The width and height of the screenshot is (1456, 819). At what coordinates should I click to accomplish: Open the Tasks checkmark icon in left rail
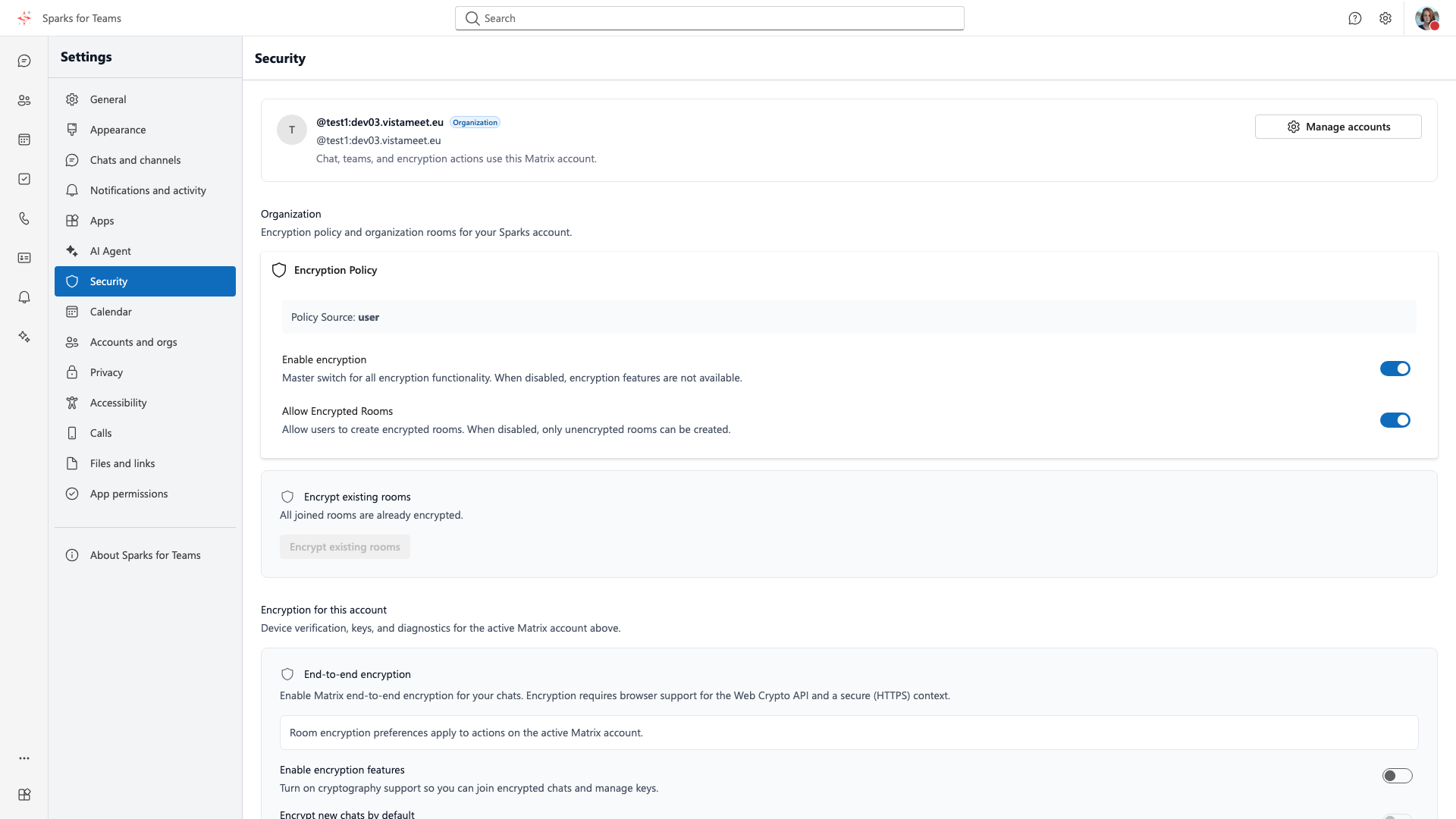(24, 179)
